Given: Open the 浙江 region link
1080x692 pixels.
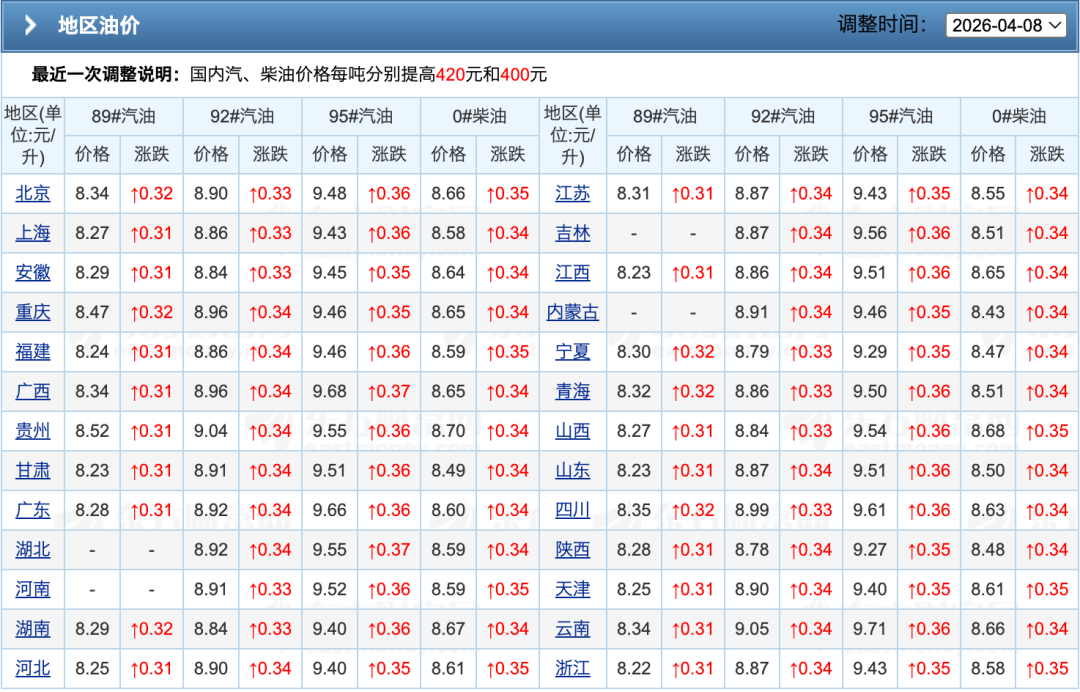Looking at the screenshot, I should [x=572, y=669].
